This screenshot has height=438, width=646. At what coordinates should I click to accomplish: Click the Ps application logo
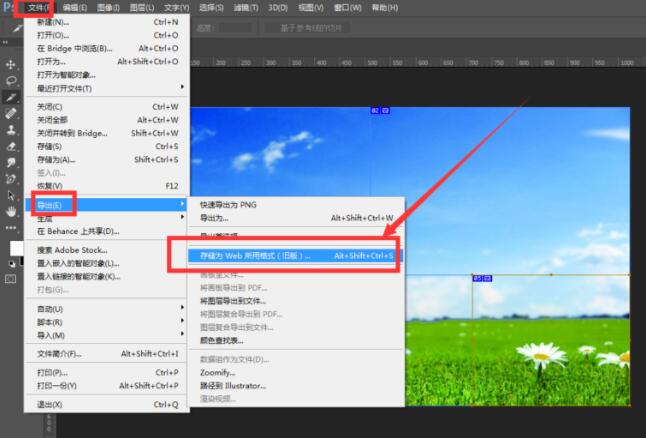pyautogui.click(x=7, y=8)
